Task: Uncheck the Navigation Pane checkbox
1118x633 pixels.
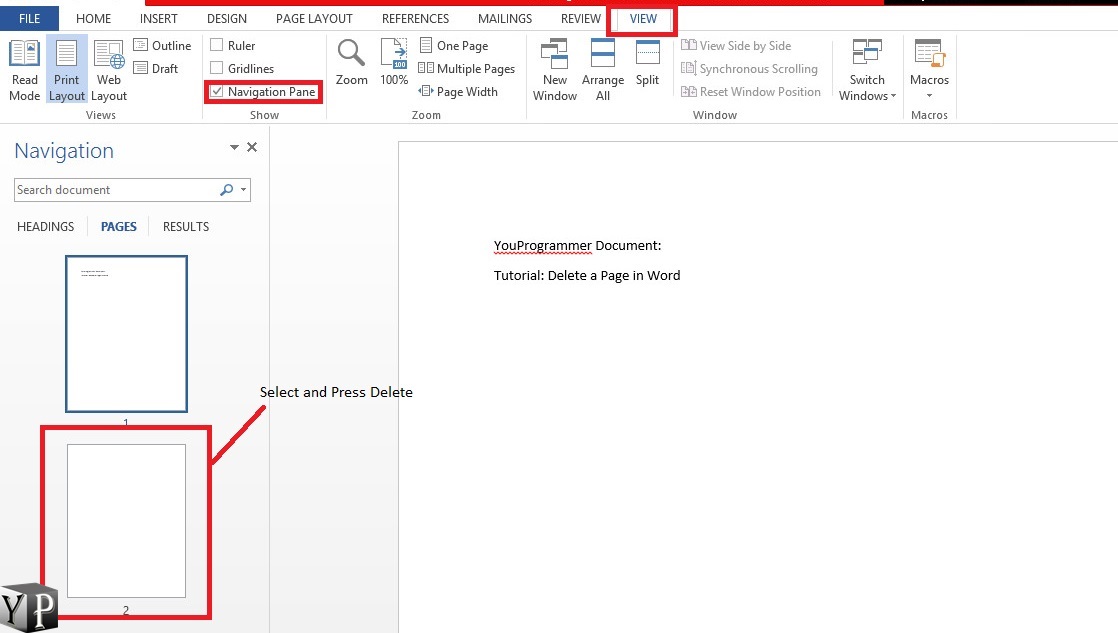Action: (217, 92)
